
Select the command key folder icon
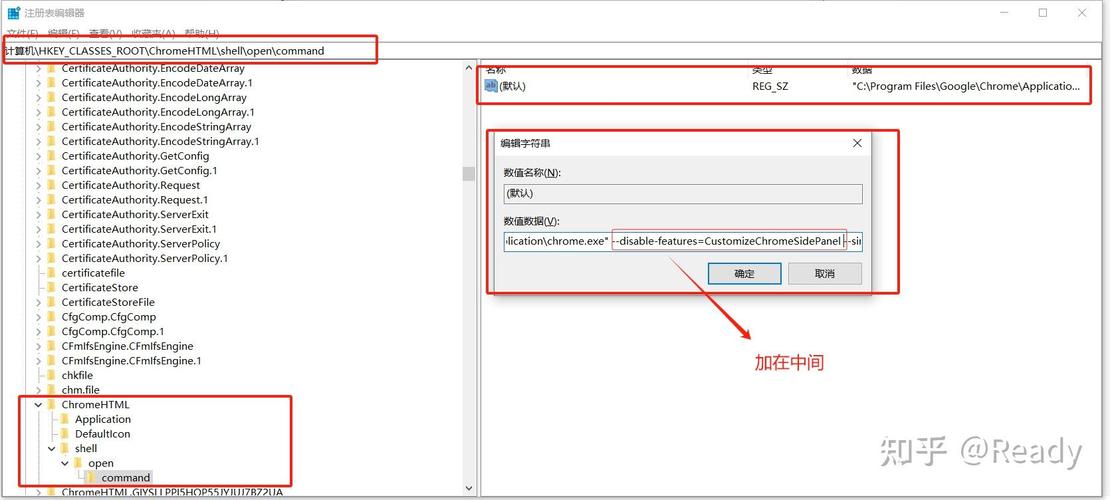click(91, 477)
